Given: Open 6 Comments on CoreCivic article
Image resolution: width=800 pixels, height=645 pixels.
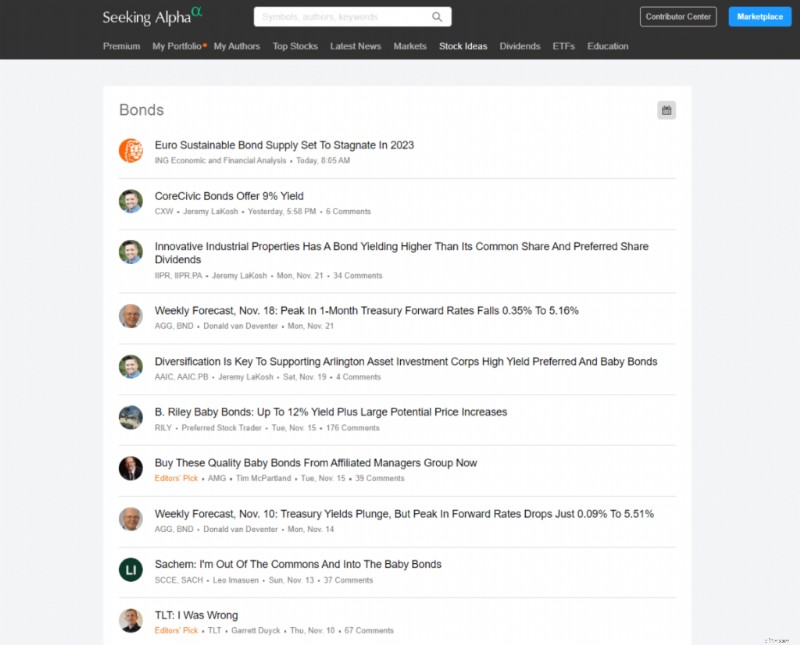Looking at the screenshot, I should click(348, 212).
